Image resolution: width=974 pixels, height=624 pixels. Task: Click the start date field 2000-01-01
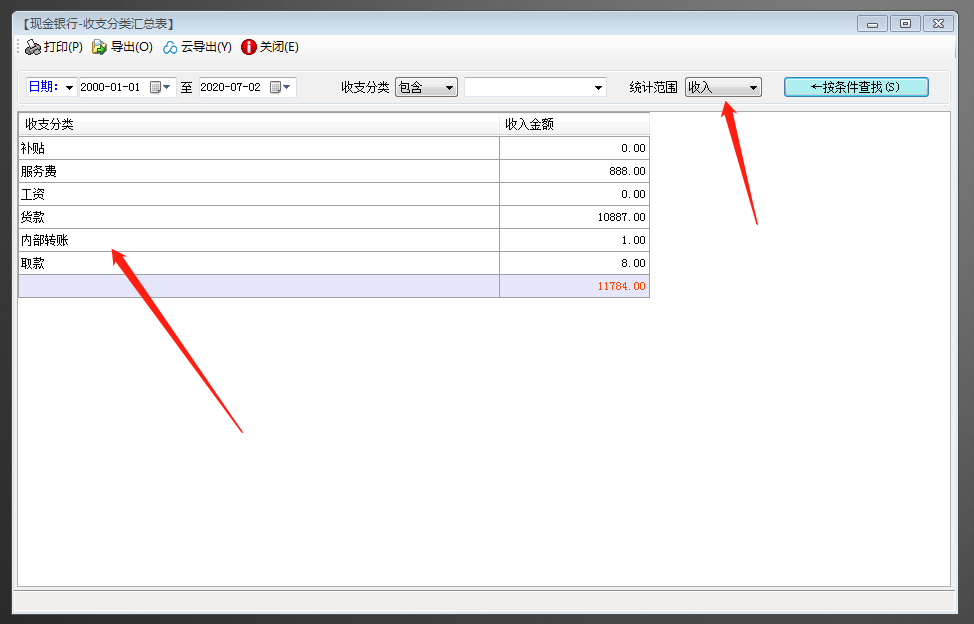pyautogui.click(x=111, y=87)
